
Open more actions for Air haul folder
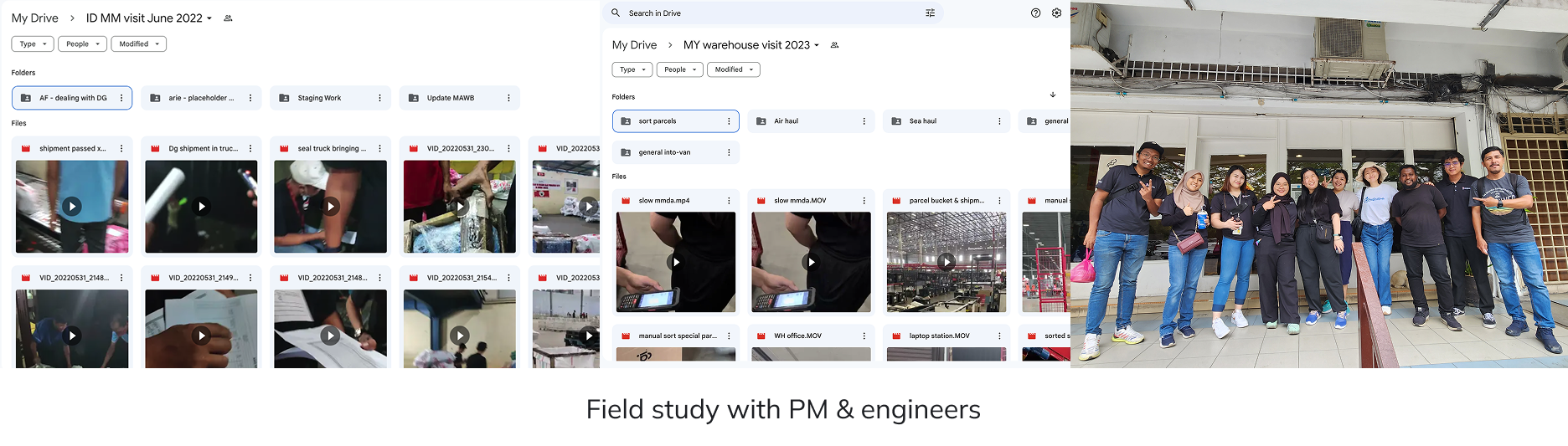[x=864, y=121]
